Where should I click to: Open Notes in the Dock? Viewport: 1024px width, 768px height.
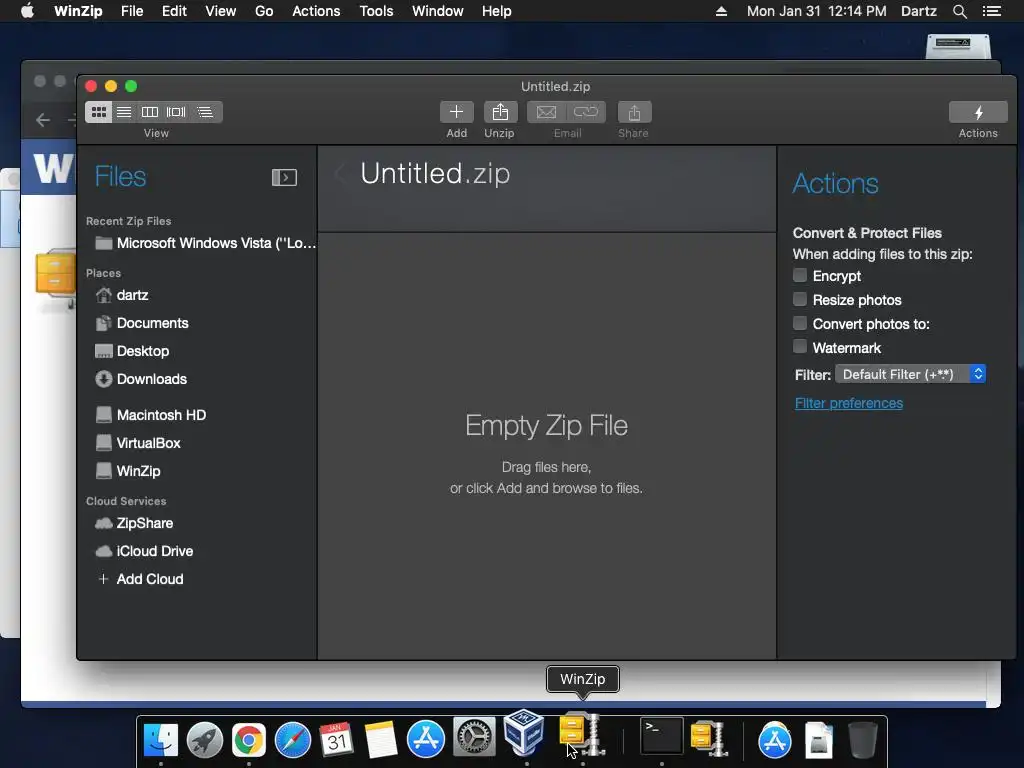381,740
